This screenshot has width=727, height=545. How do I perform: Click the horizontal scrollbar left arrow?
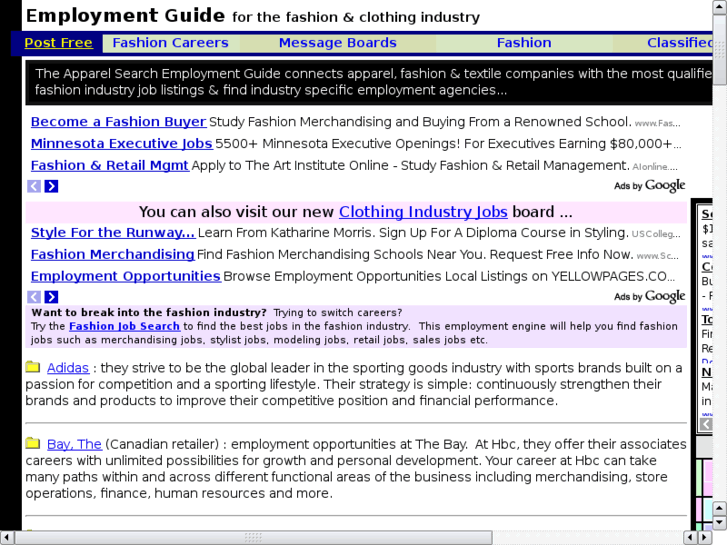point(6,538)
